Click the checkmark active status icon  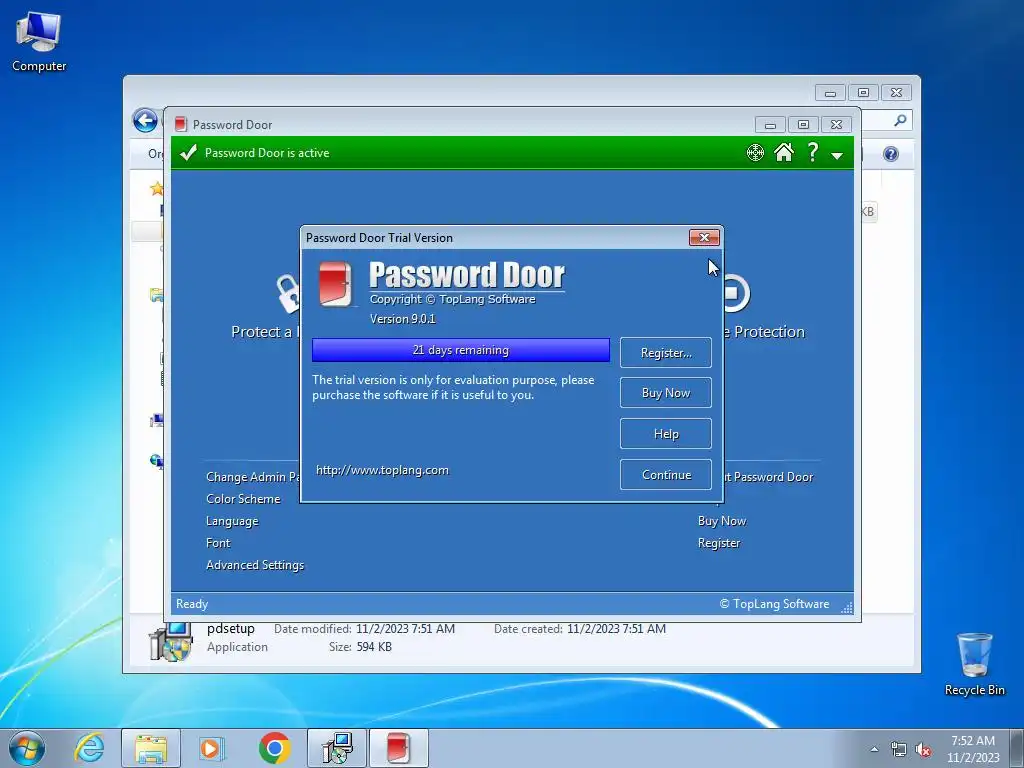coord(188,153)
